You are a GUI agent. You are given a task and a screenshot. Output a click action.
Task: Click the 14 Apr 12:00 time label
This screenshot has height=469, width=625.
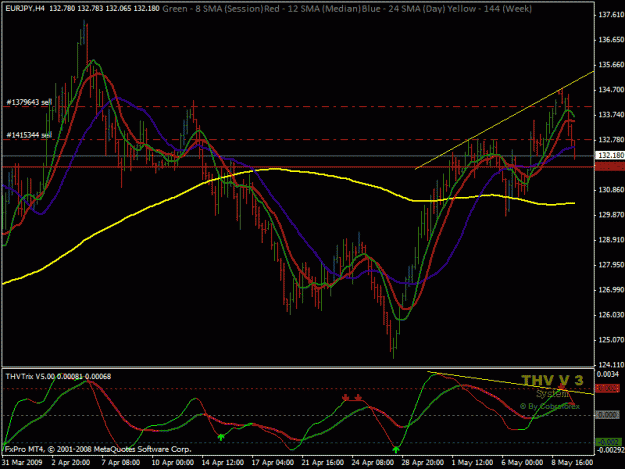(x=222, y=462)
